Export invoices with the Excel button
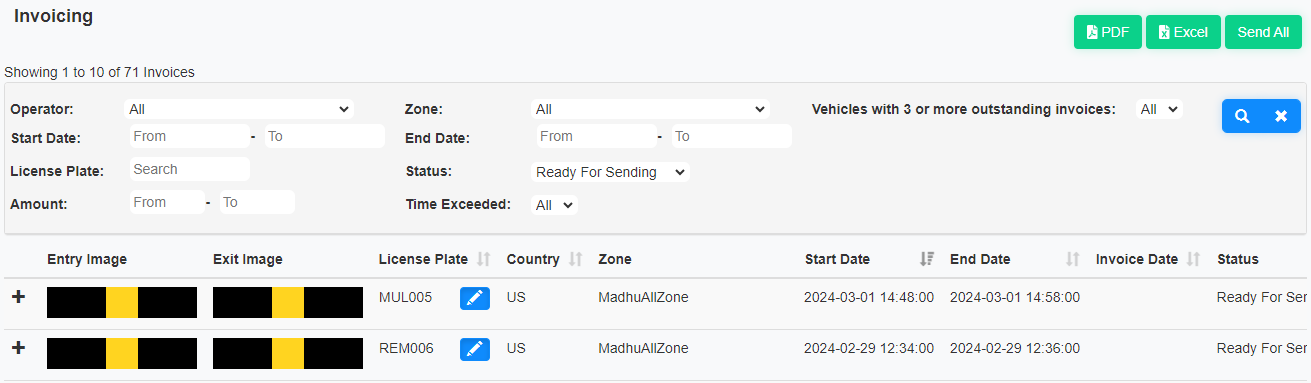Viewport: 1311px width, 383px height. (1183, 32)
